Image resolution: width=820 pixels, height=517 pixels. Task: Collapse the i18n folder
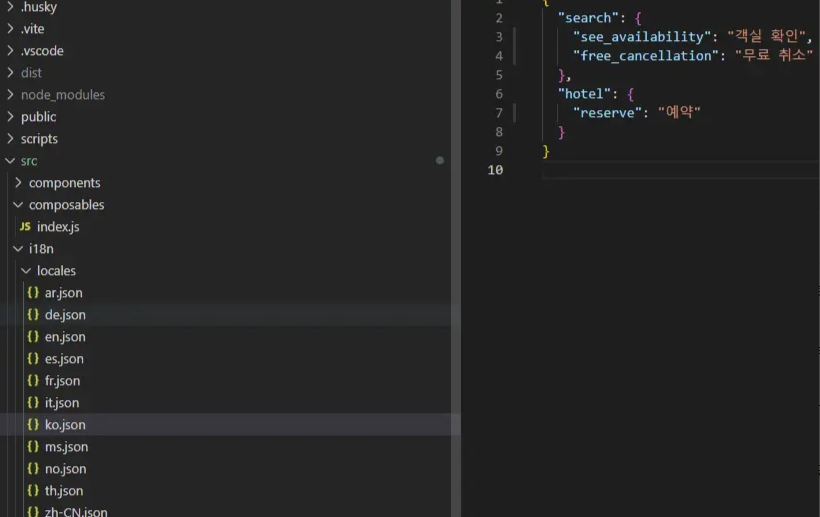coord(18,249)
